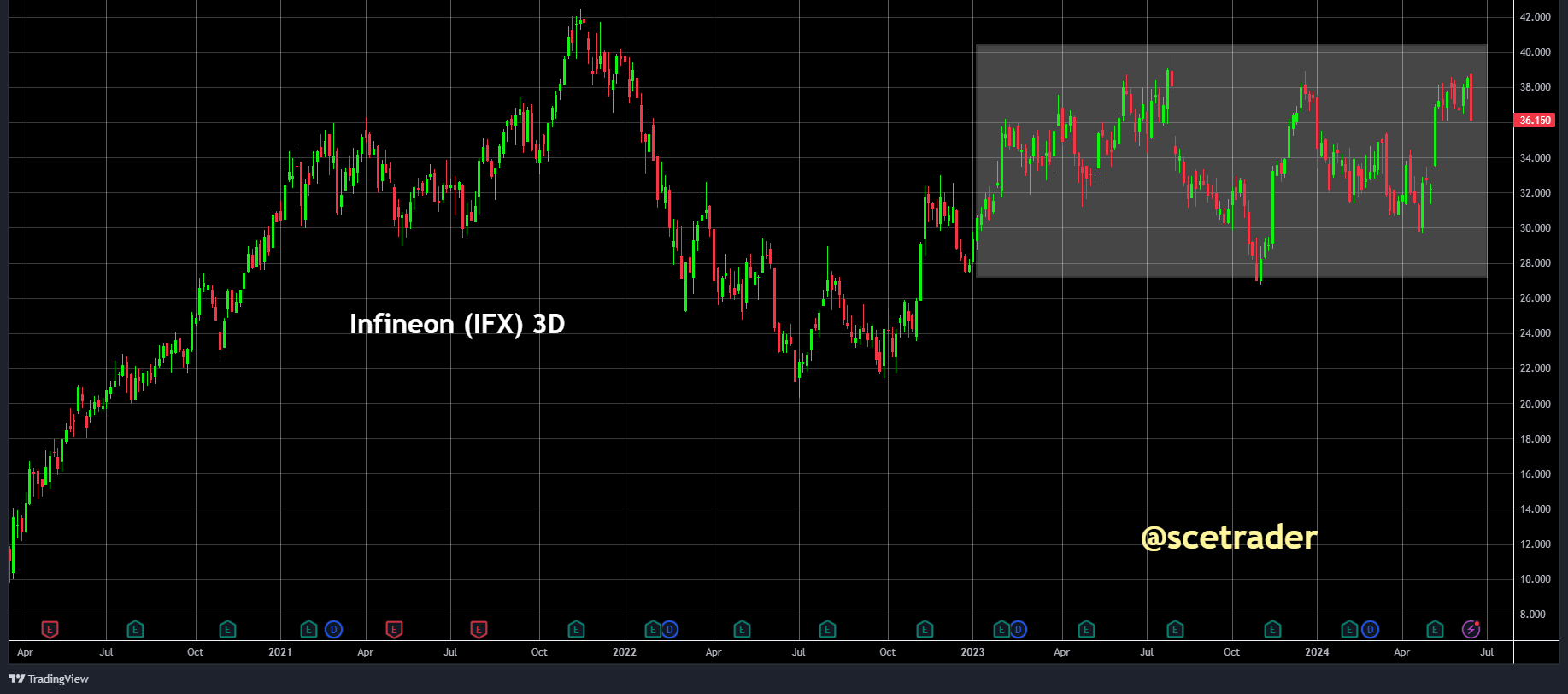Click the 12.000 price axis label
Viewport: 1568px width, 694px height.
point(1535,544)
